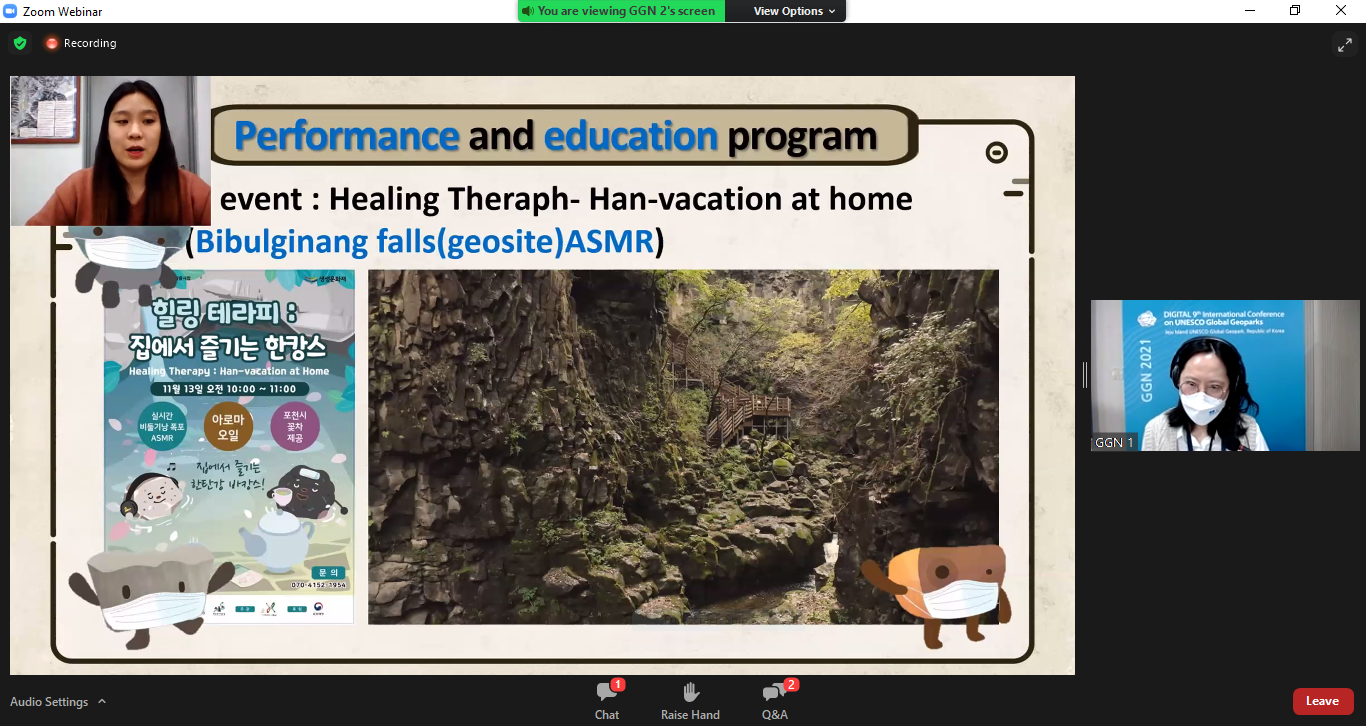
Task: Click the green "You are viewing GGN 2's screen" banner
Action: point(621,11)
